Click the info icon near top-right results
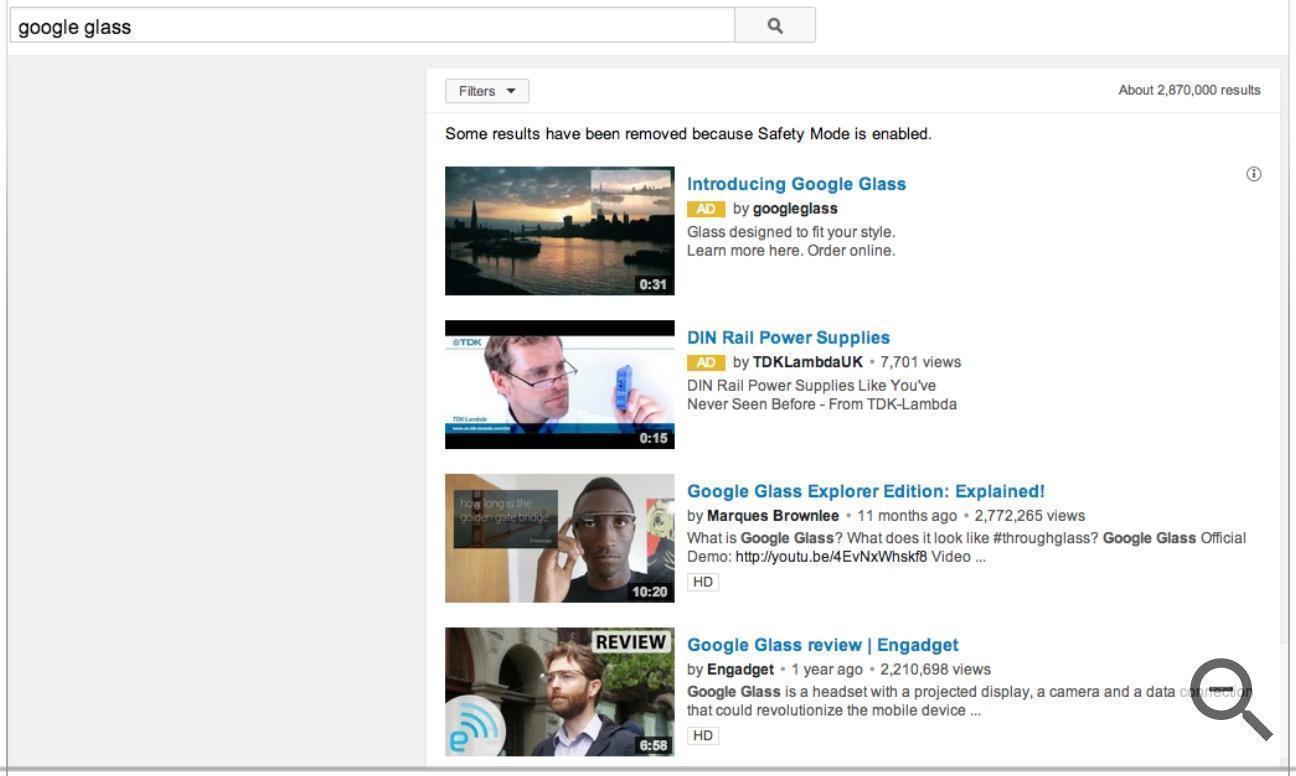Viewport: 1296px width, 776px height. coord(1255,172)
